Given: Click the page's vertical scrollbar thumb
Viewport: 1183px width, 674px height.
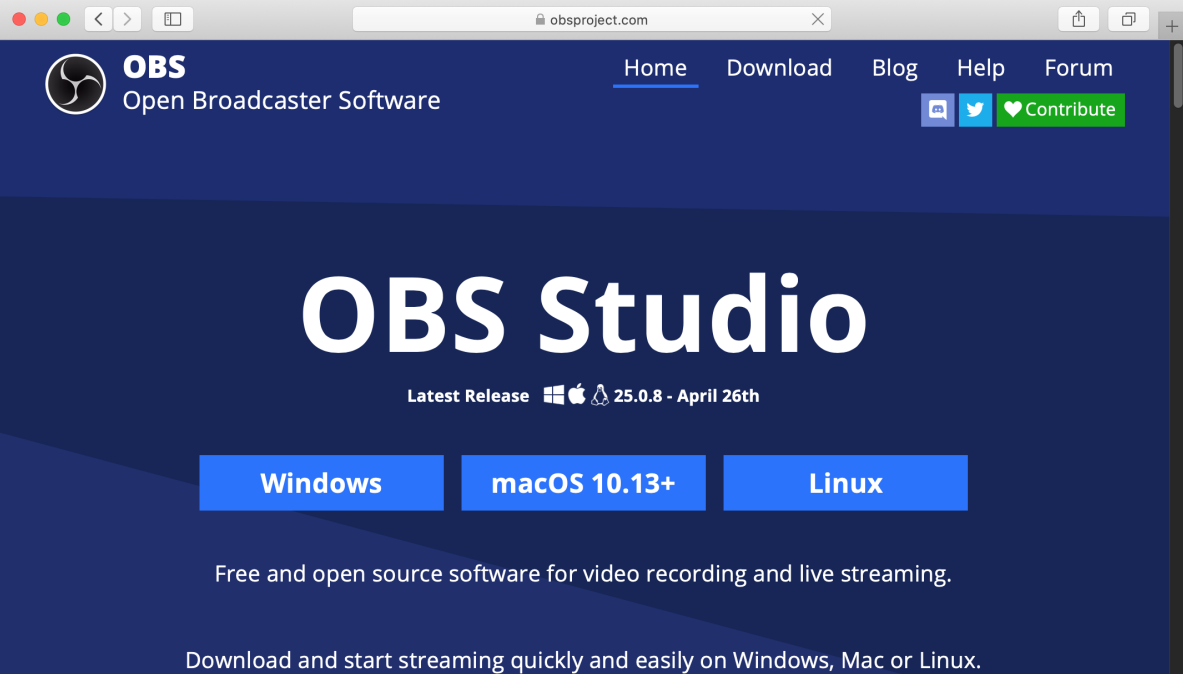Looking at the screenshot, I should (x=1177, y=75).
